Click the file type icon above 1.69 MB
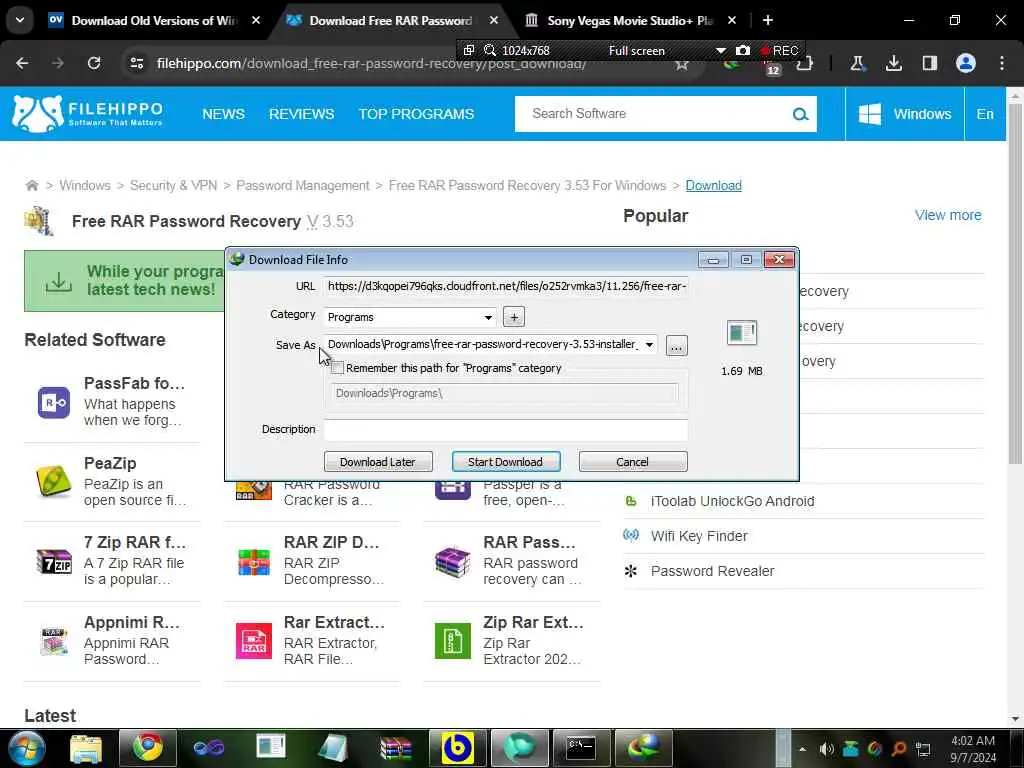Screen dimensions: 1024x768 coord(741,332)
